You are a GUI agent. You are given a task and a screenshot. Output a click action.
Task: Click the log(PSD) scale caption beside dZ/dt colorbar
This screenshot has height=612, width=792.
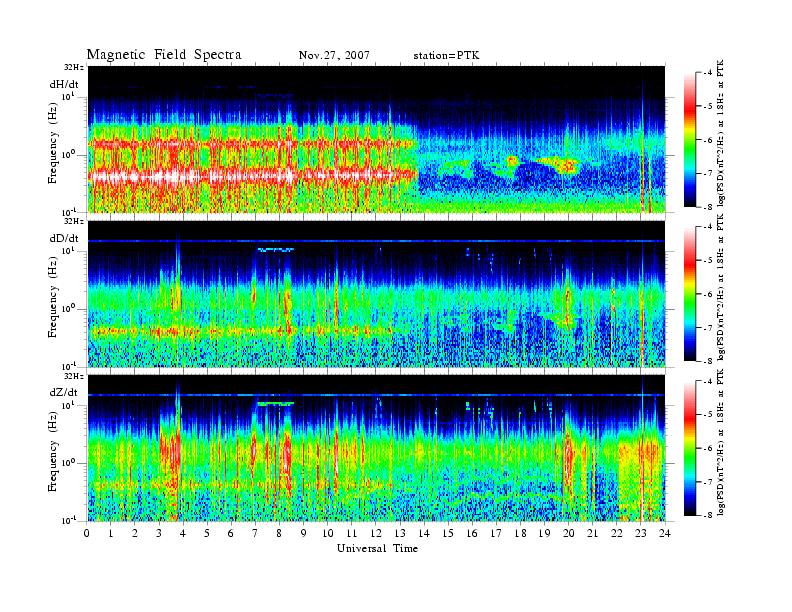(721, 442)
